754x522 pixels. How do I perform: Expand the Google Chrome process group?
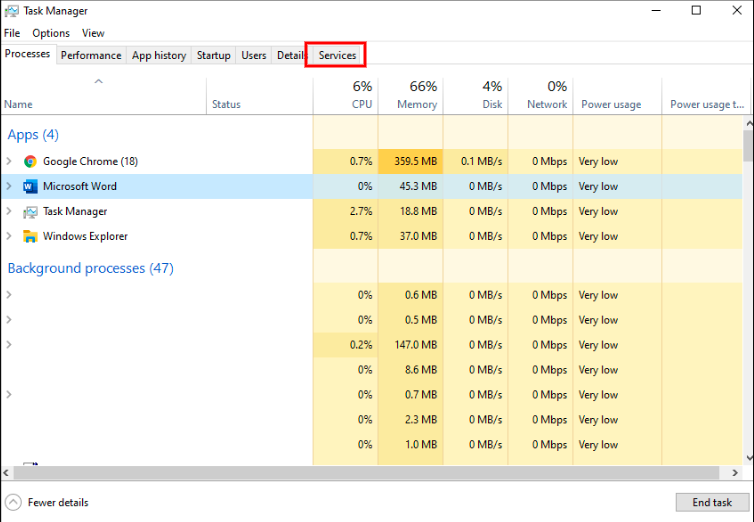pyautogui.click(x=9, y=161)
